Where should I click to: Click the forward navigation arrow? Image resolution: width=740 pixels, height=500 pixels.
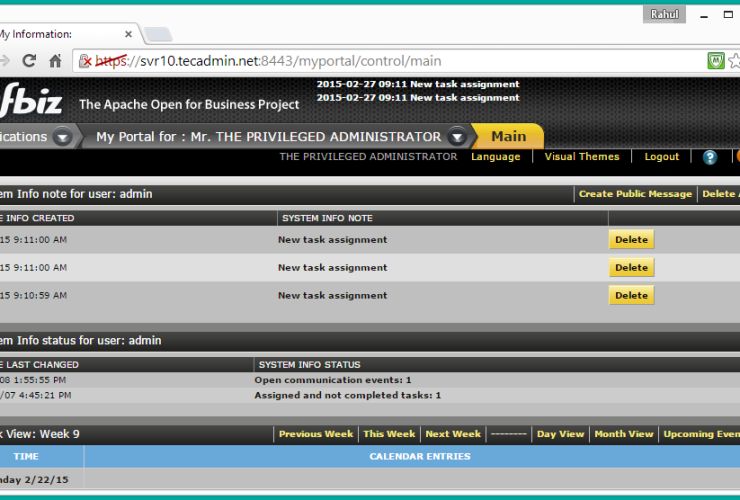pos(5,61)
